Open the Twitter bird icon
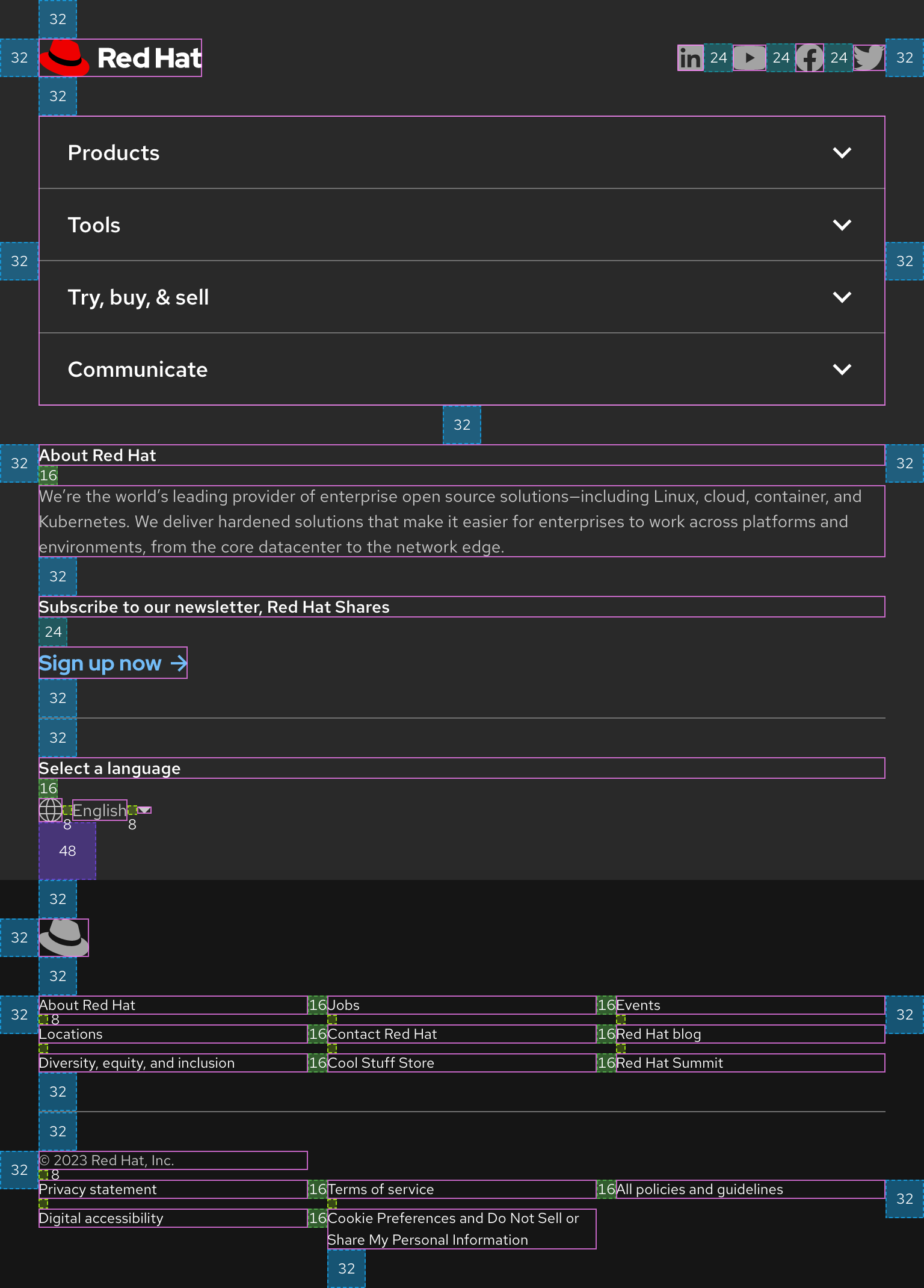Image resolution: width=924 pixels, height=1288 pixels. tap(869, 58)
